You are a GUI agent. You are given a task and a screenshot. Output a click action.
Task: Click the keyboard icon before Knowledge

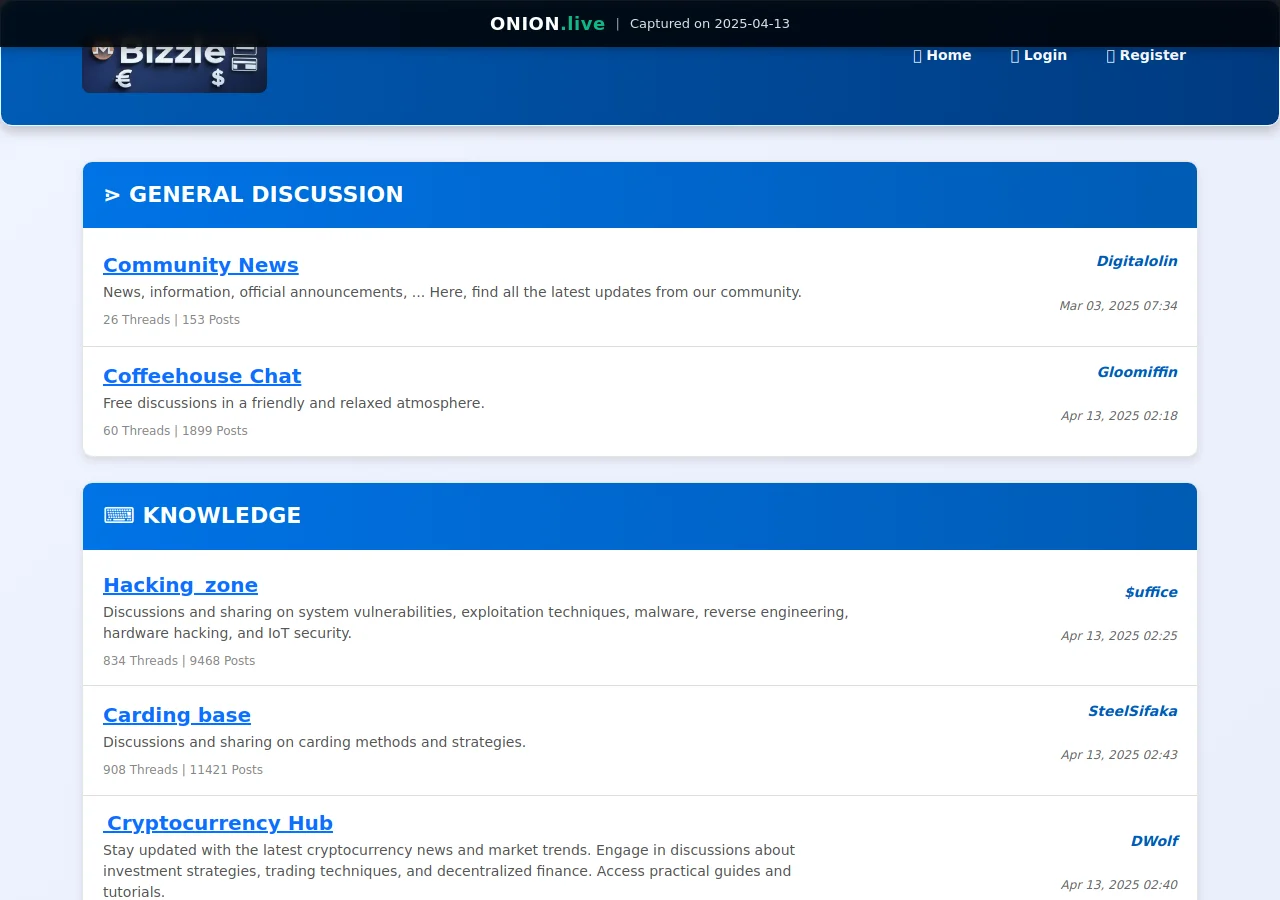118,516
